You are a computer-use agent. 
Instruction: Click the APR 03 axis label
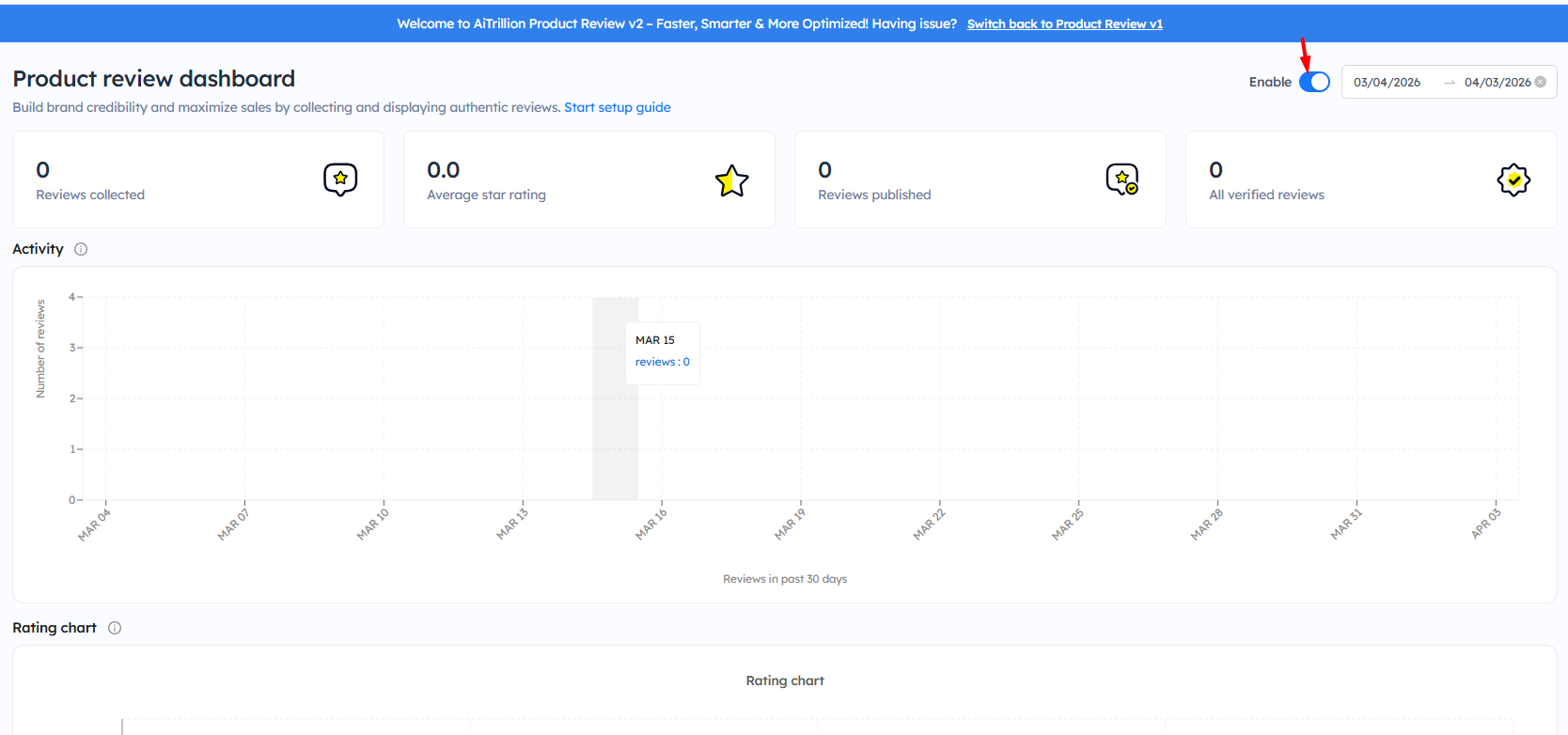pyautogui.click(x=1486, y=524)
